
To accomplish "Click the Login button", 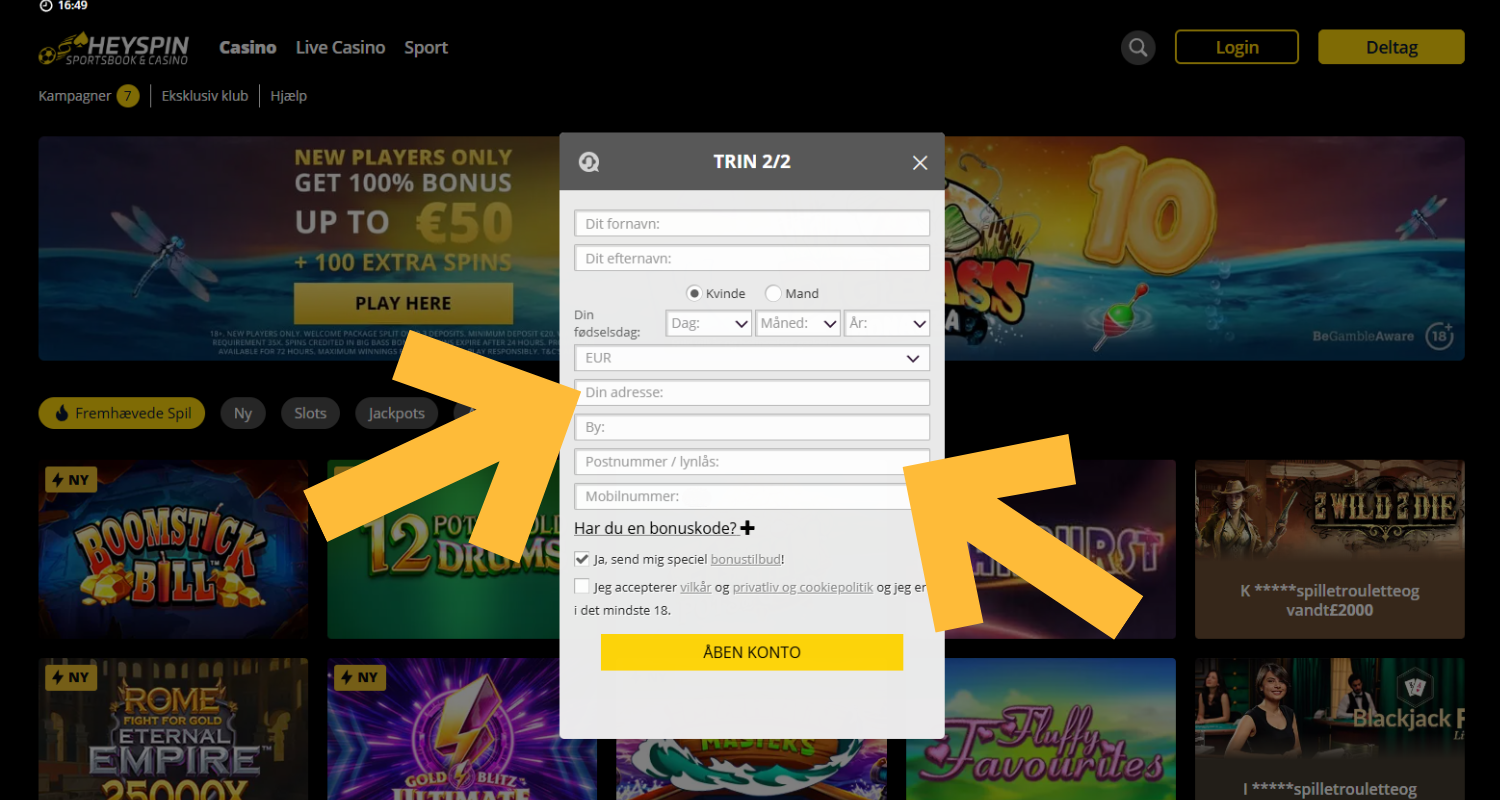I will tap(1237, 47).
